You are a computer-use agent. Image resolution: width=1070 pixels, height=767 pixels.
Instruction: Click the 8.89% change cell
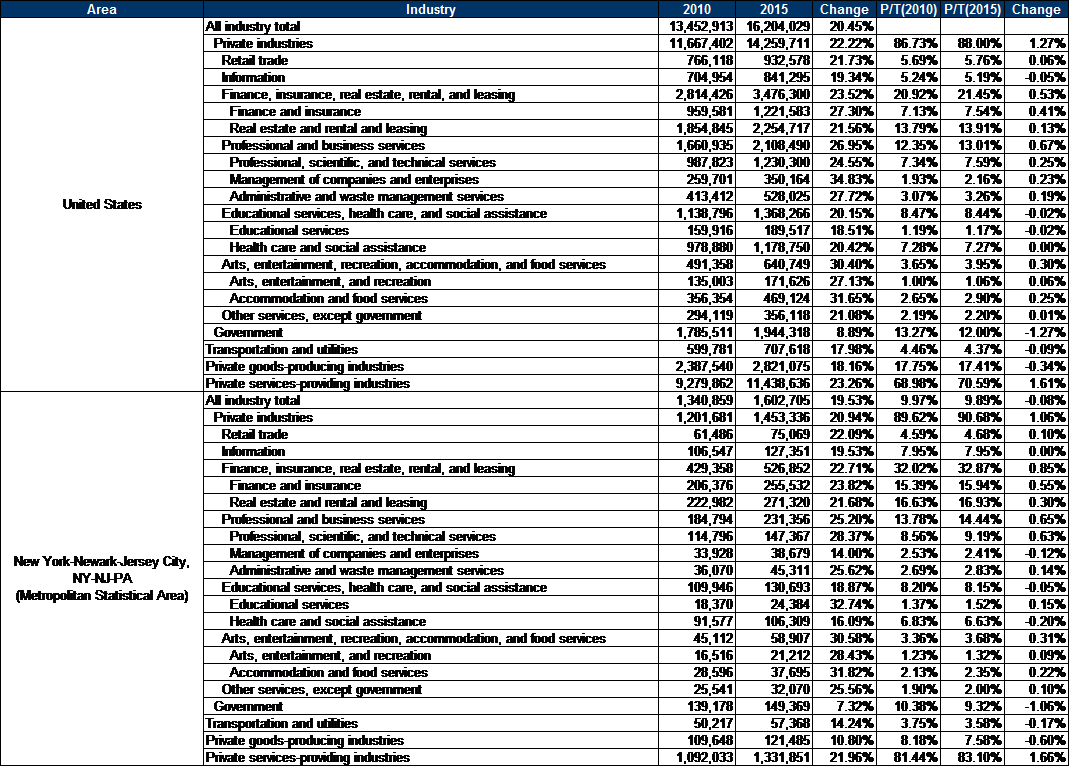(x=844, y=333)
